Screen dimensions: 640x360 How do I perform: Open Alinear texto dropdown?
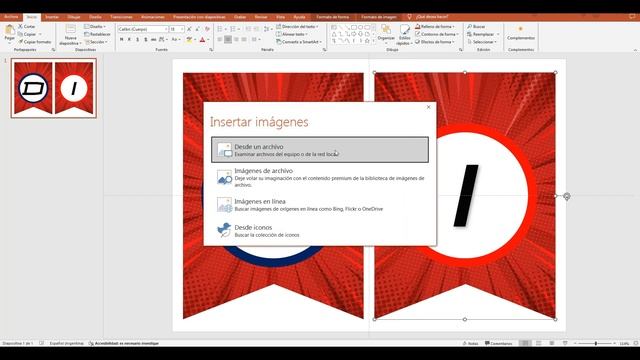(292, 34)
